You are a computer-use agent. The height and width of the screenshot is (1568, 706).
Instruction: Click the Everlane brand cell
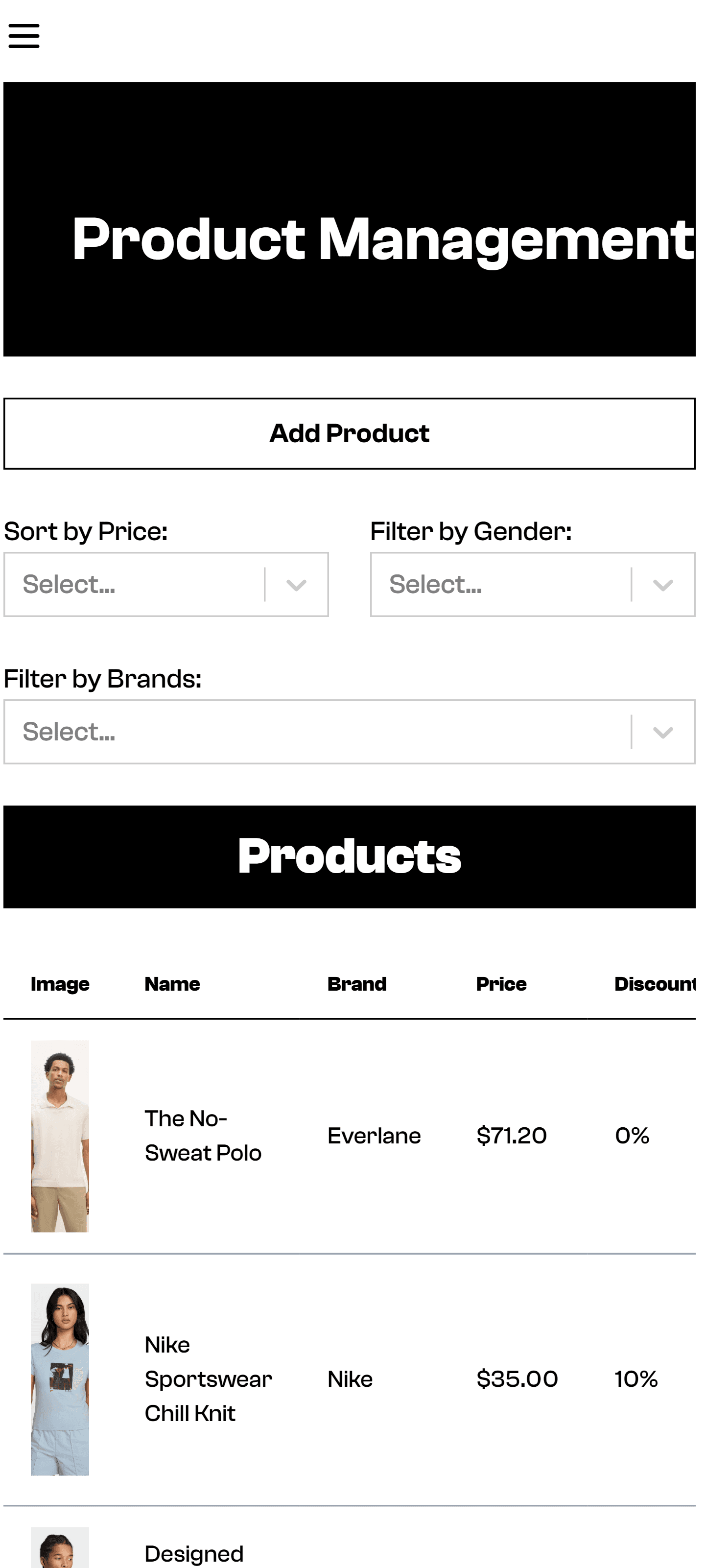point(374,1136)
